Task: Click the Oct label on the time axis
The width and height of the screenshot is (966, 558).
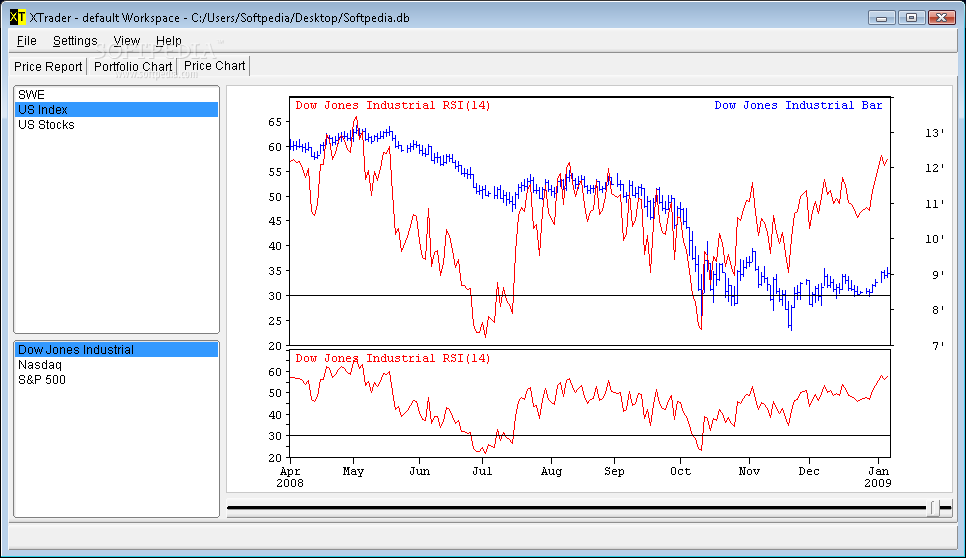Action: point(680,471)
